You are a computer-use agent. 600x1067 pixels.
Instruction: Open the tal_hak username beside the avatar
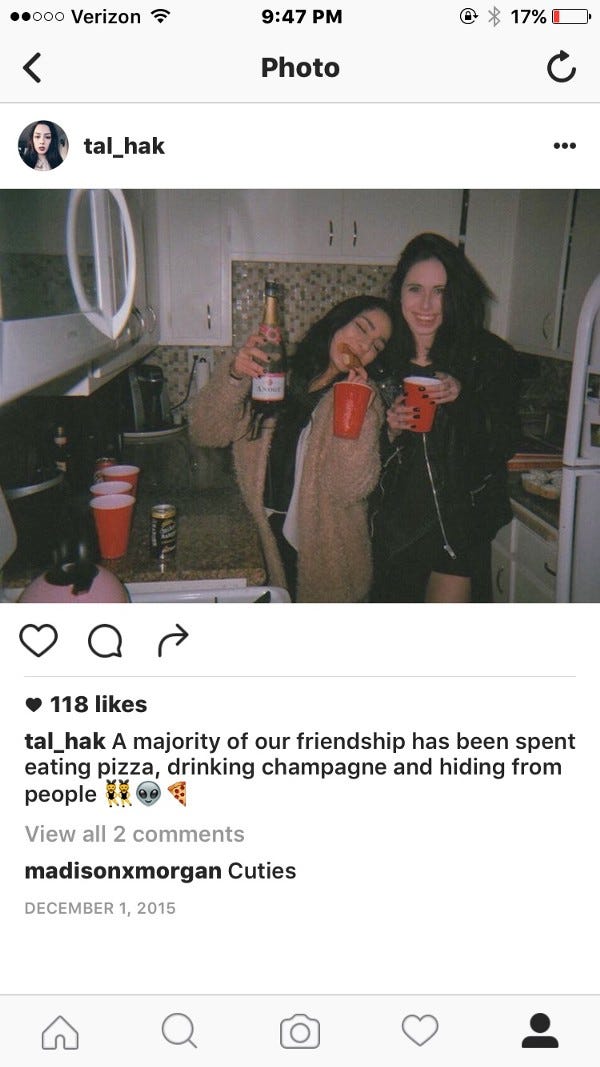click(x=124, y=146)
